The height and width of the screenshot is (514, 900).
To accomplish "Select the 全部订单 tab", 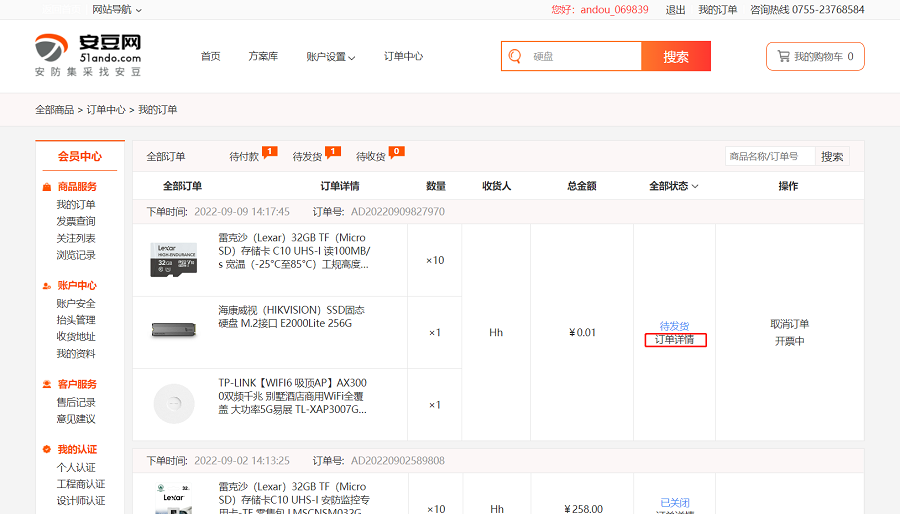I will [165, 157].
